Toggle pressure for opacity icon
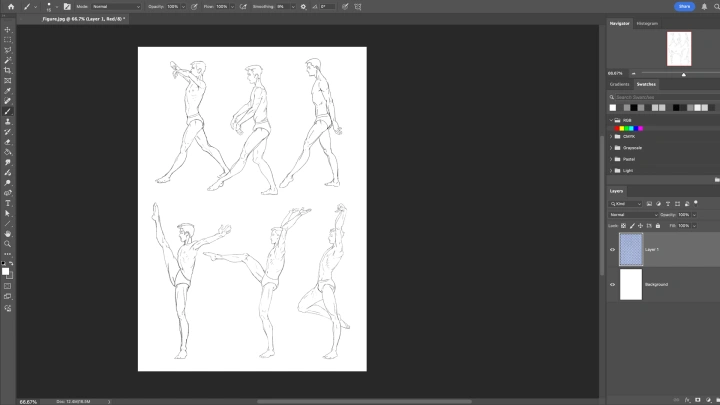720x405 pixels. [x=194, y=6]
